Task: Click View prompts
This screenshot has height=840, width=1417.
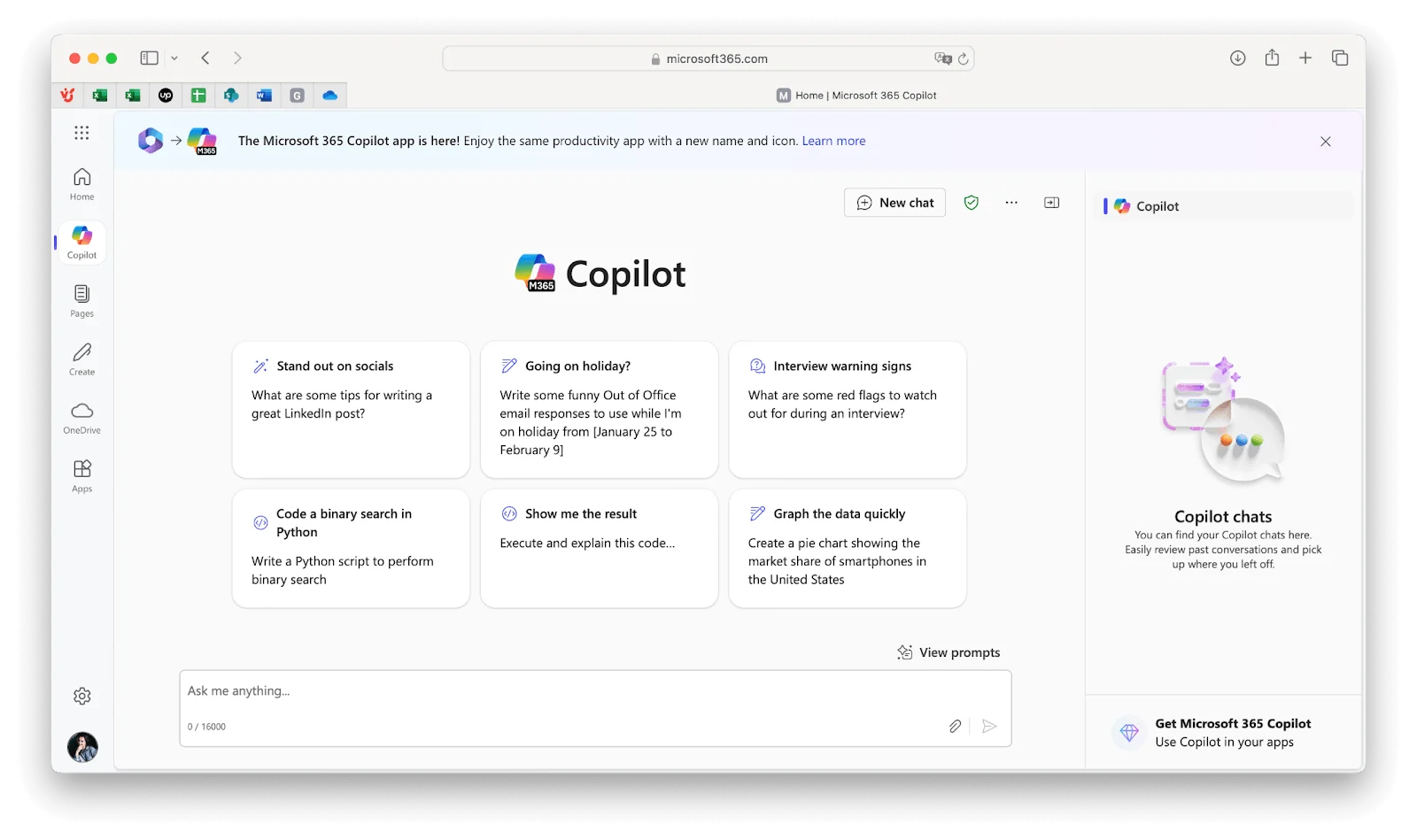Action: [x=949, y=652]
